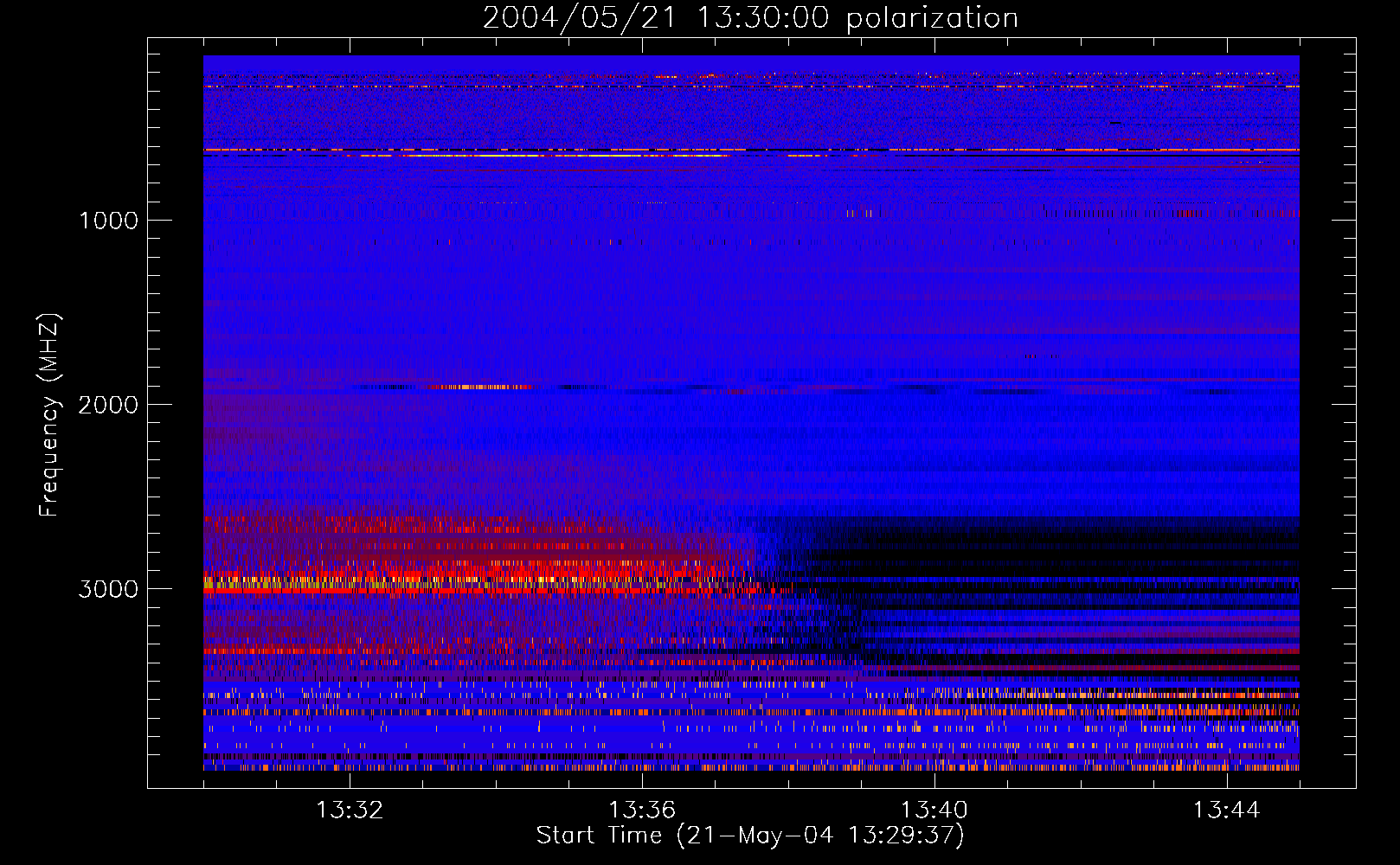Click the 1000 frequency tick label

click(108, 221)
